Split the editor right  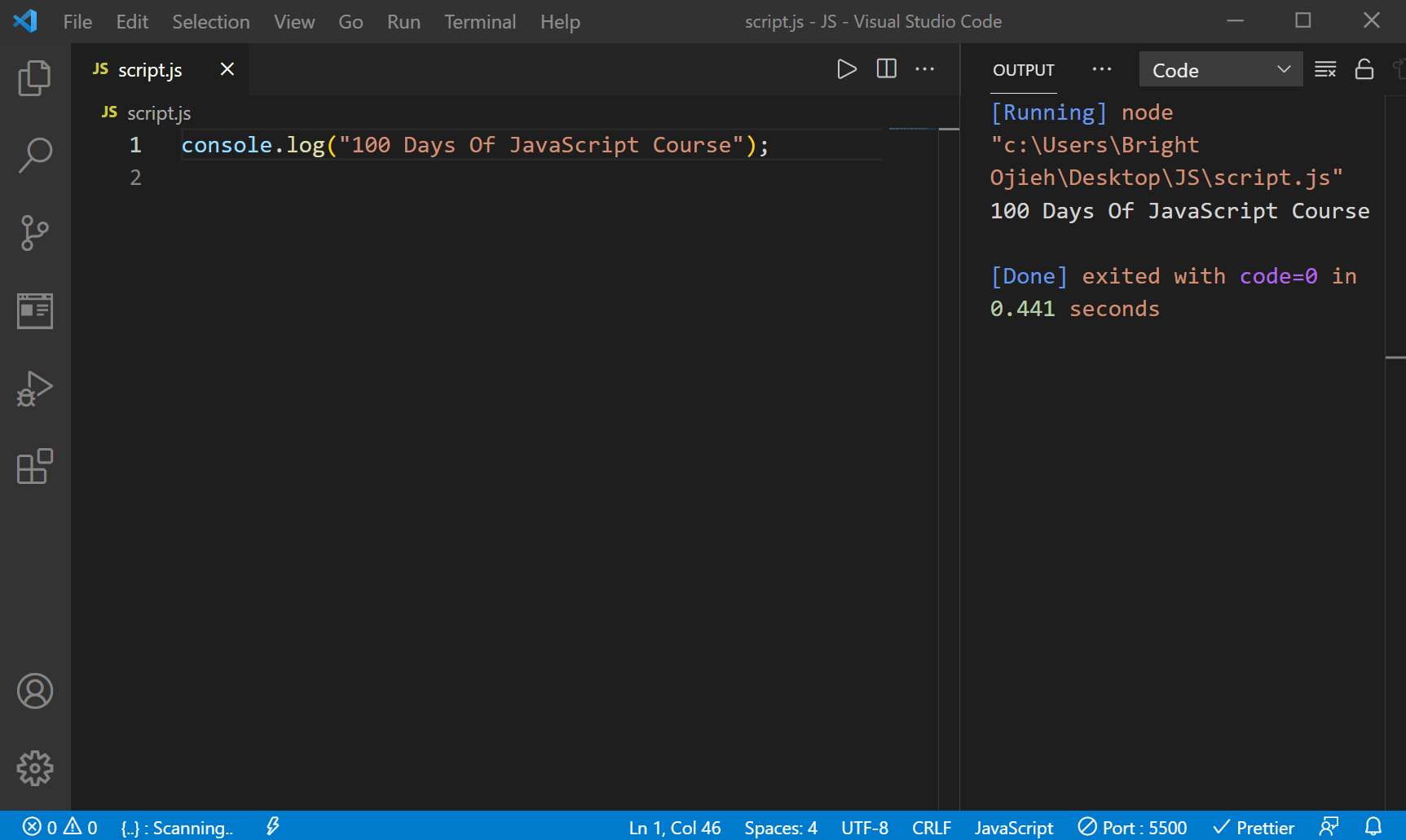[x=885, y=68]
